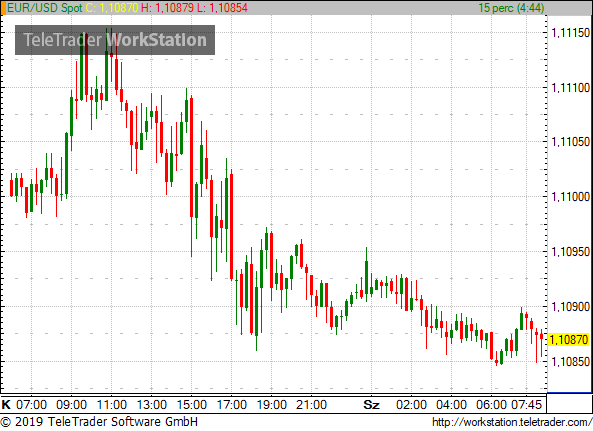Click the EUR/USD Spot title label
The width and height of the screenshot is (593, 431).
(45, 8)
